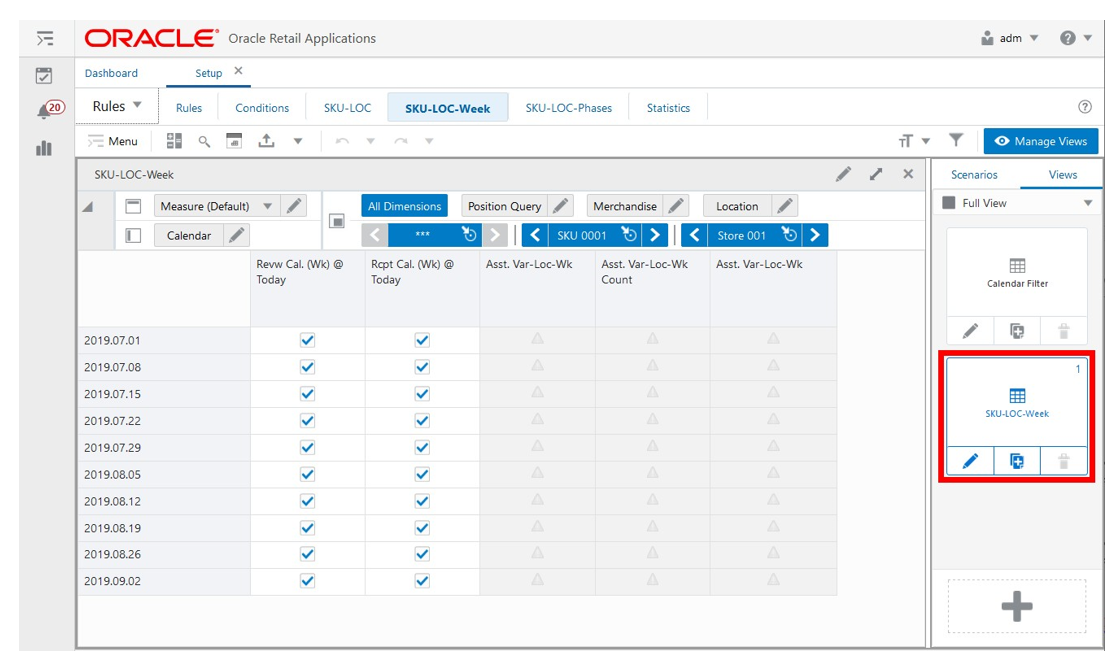Click the magnifier find icon in the toolbar
1119x663 pixels.
click(204, 141)
